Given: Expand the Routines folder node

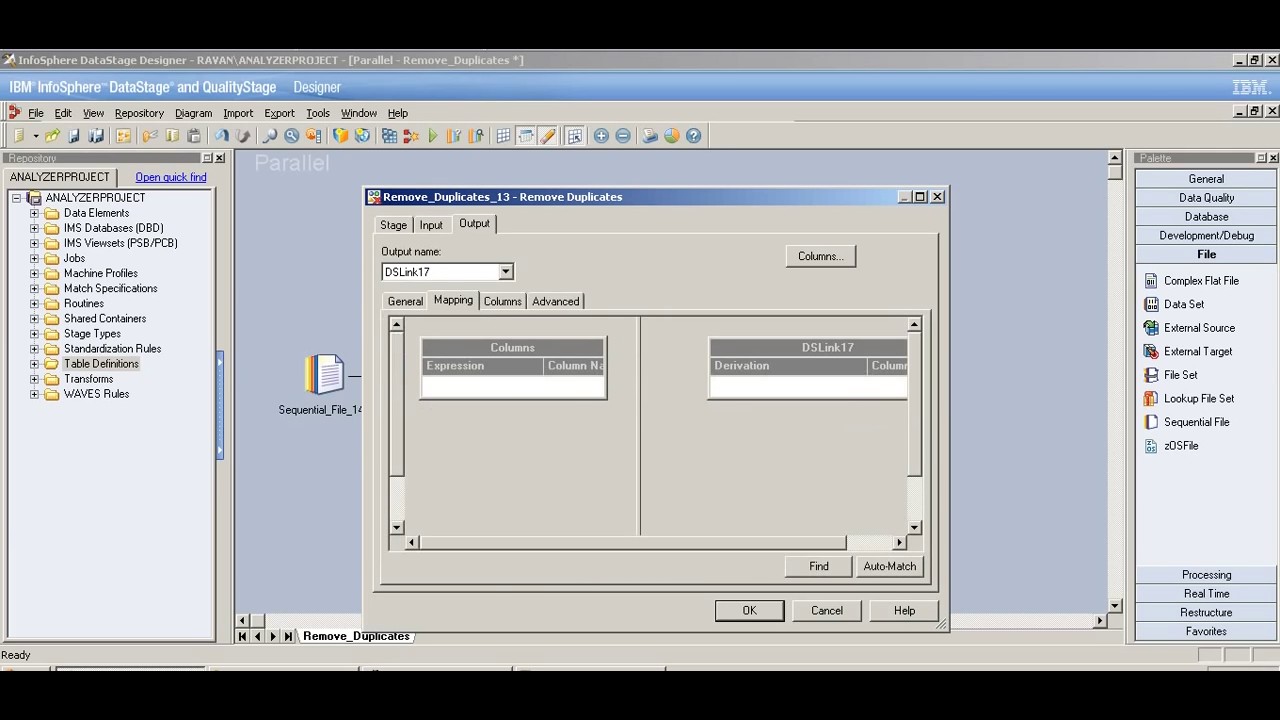Looking at the screenshot, I should (34, 303).
